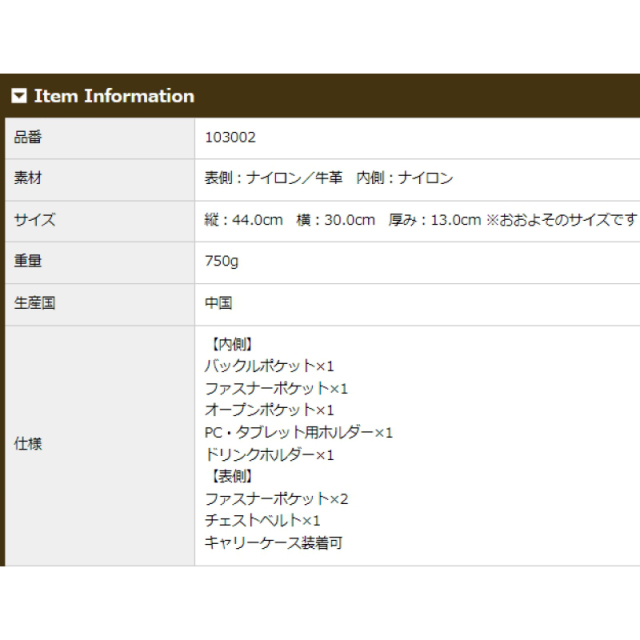Select ファスナーポケット×1 under 内側
640x640 pixels.
276,389
